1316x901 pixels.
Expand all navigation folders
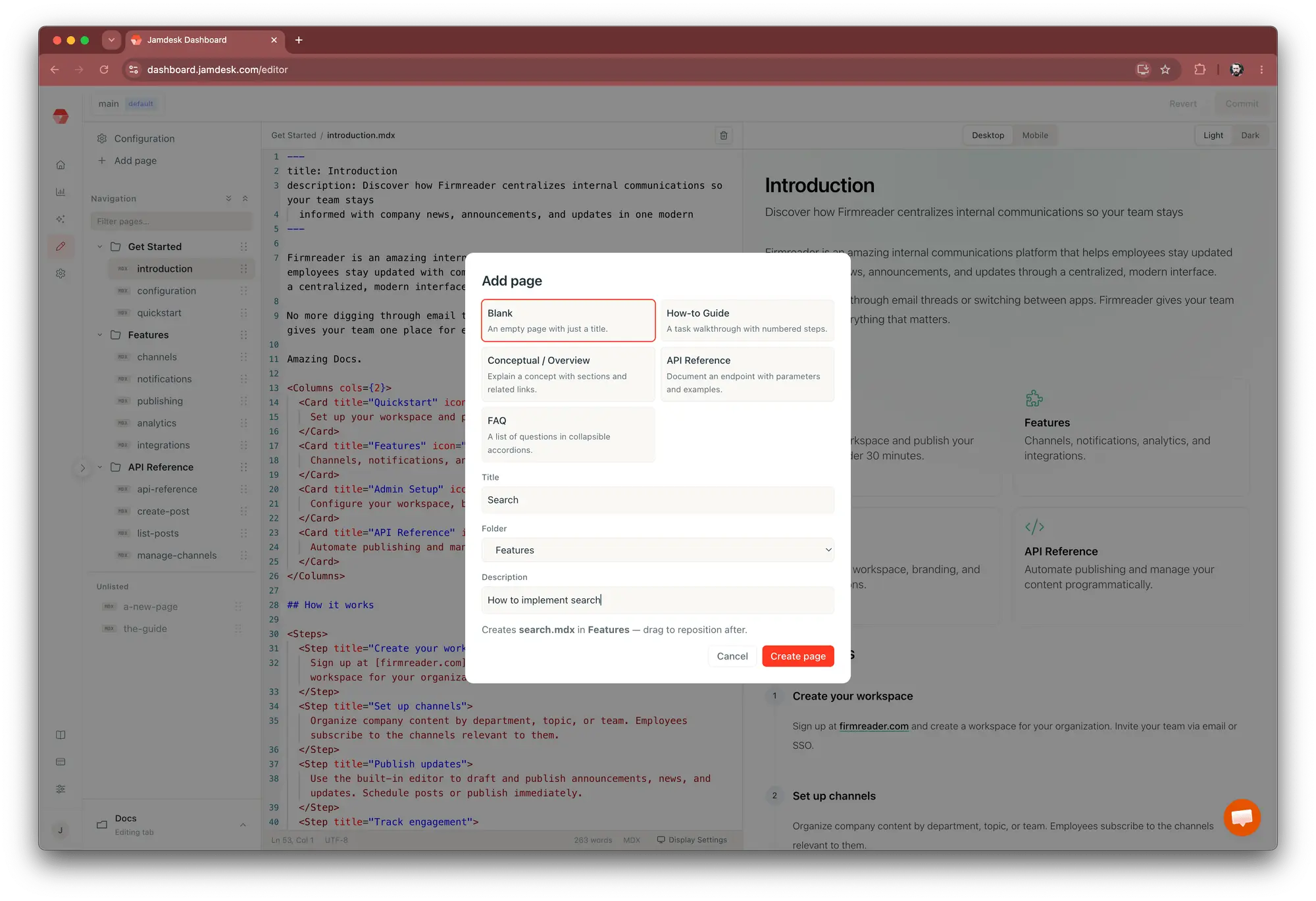228,199
